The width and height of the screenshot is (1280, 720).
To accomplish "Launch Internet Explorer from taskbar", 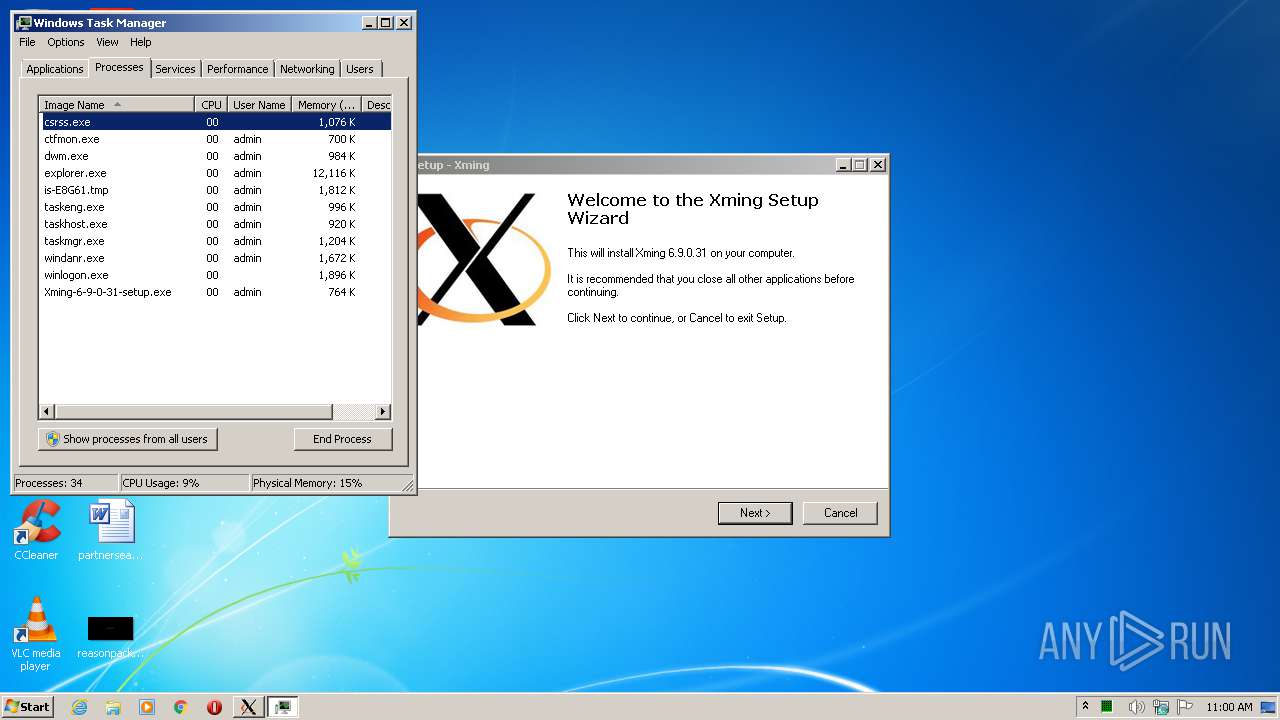I will pyautogui.click(x=80, y=707).
